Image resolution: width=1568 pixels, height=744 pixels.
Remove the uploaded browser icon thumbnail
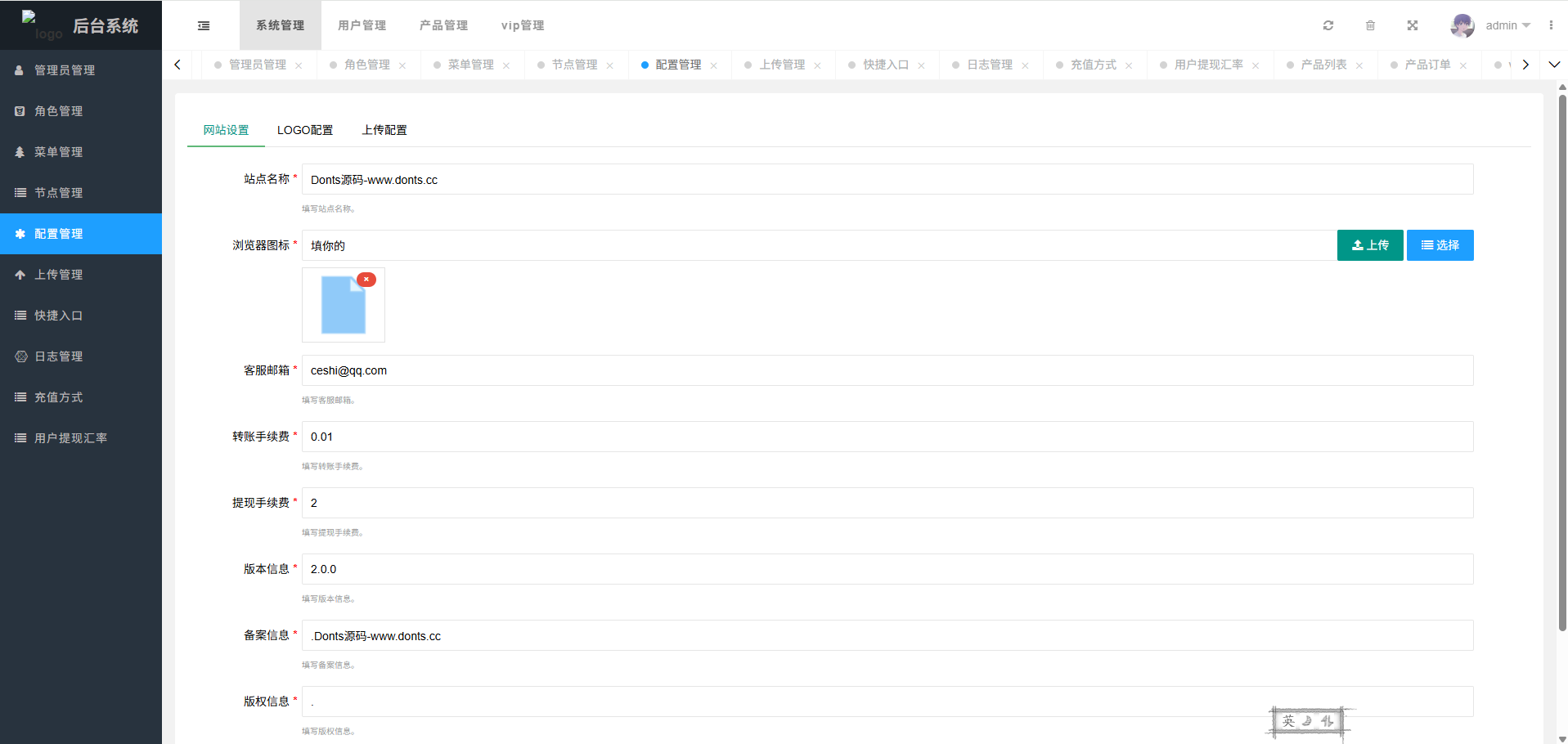[x=366, y=280]
